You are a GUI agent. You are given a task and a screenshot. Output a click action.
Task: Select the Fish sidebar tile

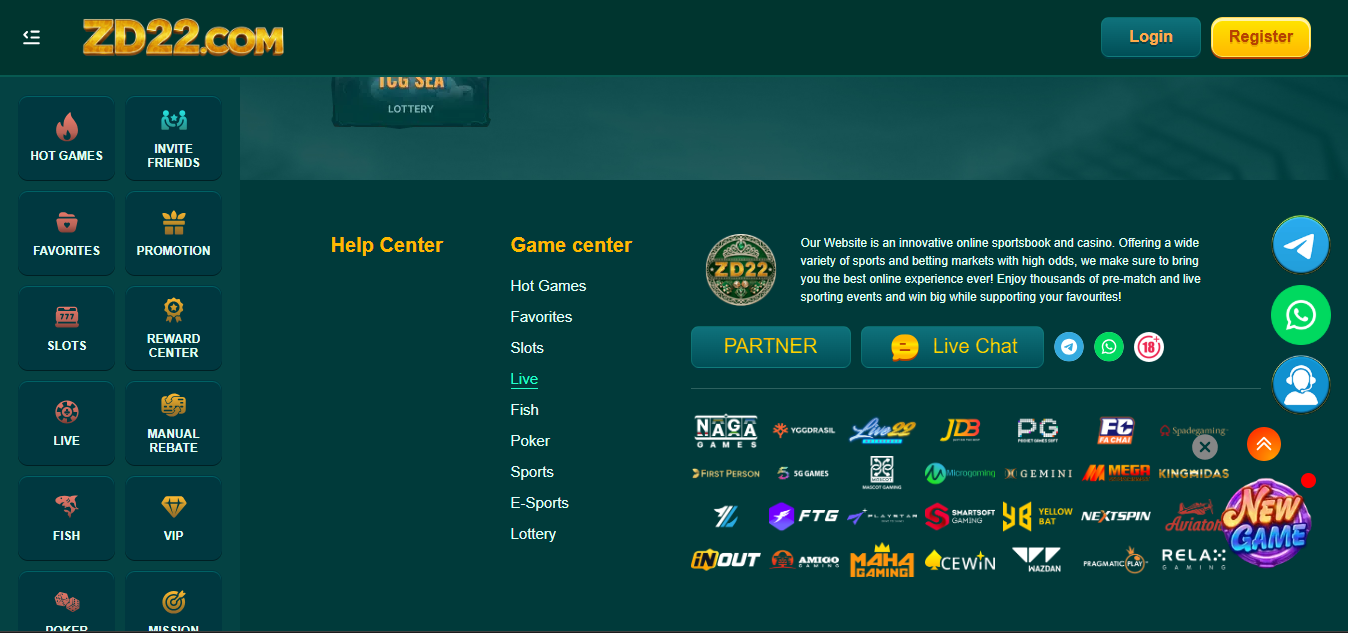(x=67, y=519)
